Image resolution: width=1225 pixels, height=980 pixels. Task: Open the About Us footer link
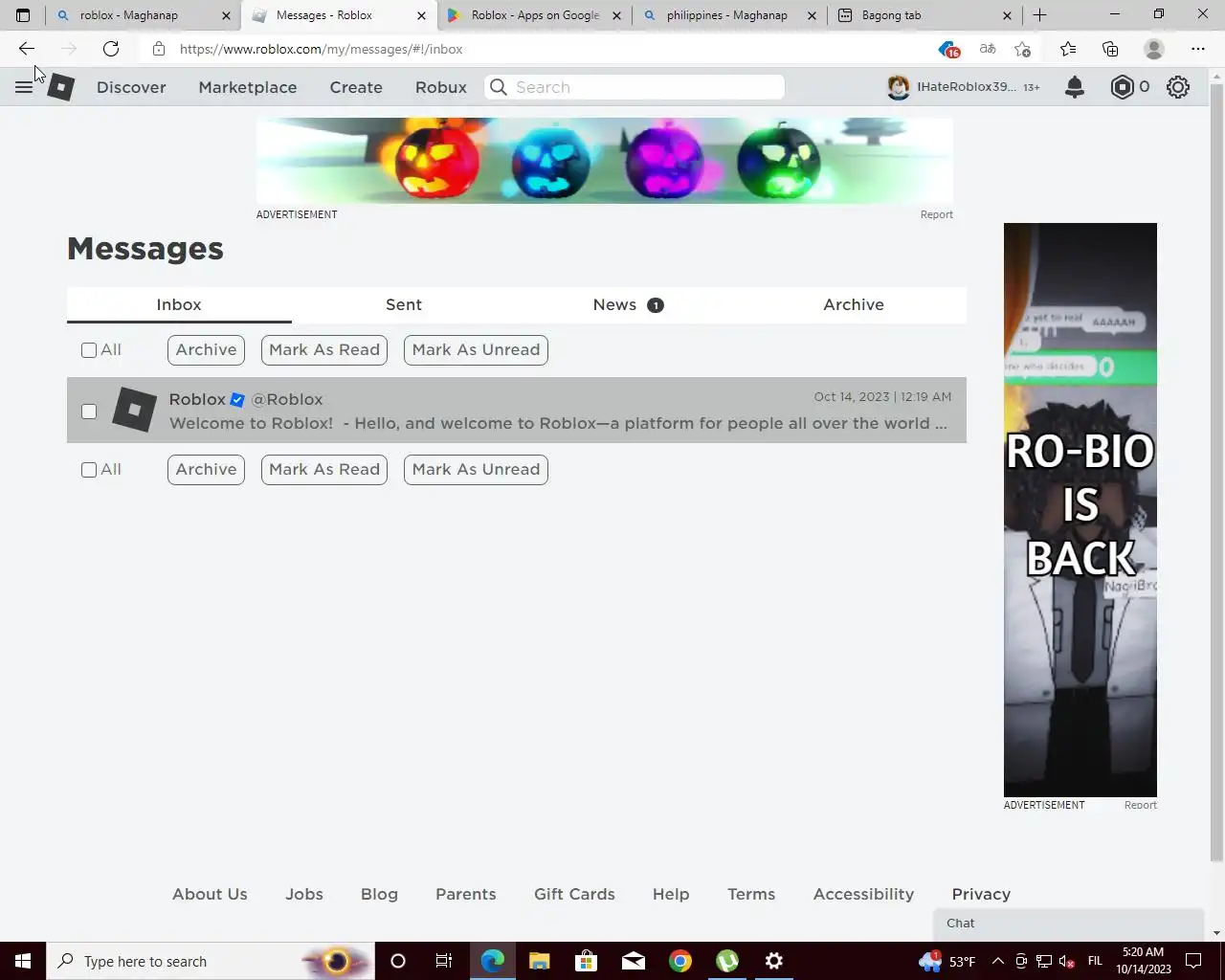(210, 894)
